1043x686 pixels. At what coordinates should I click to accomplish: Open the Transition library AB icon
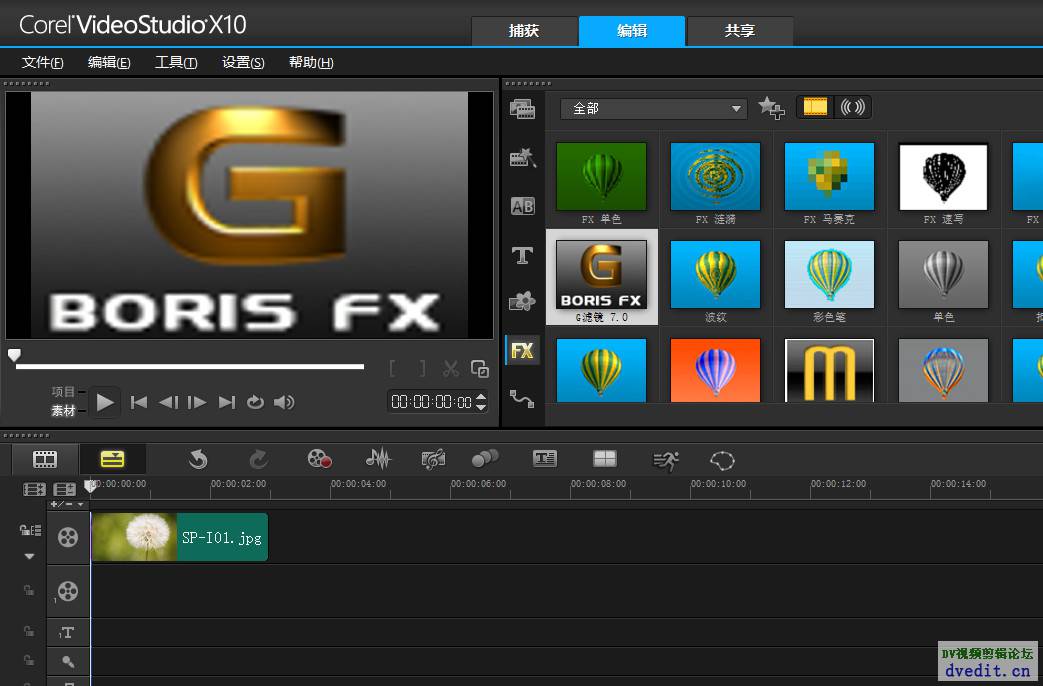(522, 206)
